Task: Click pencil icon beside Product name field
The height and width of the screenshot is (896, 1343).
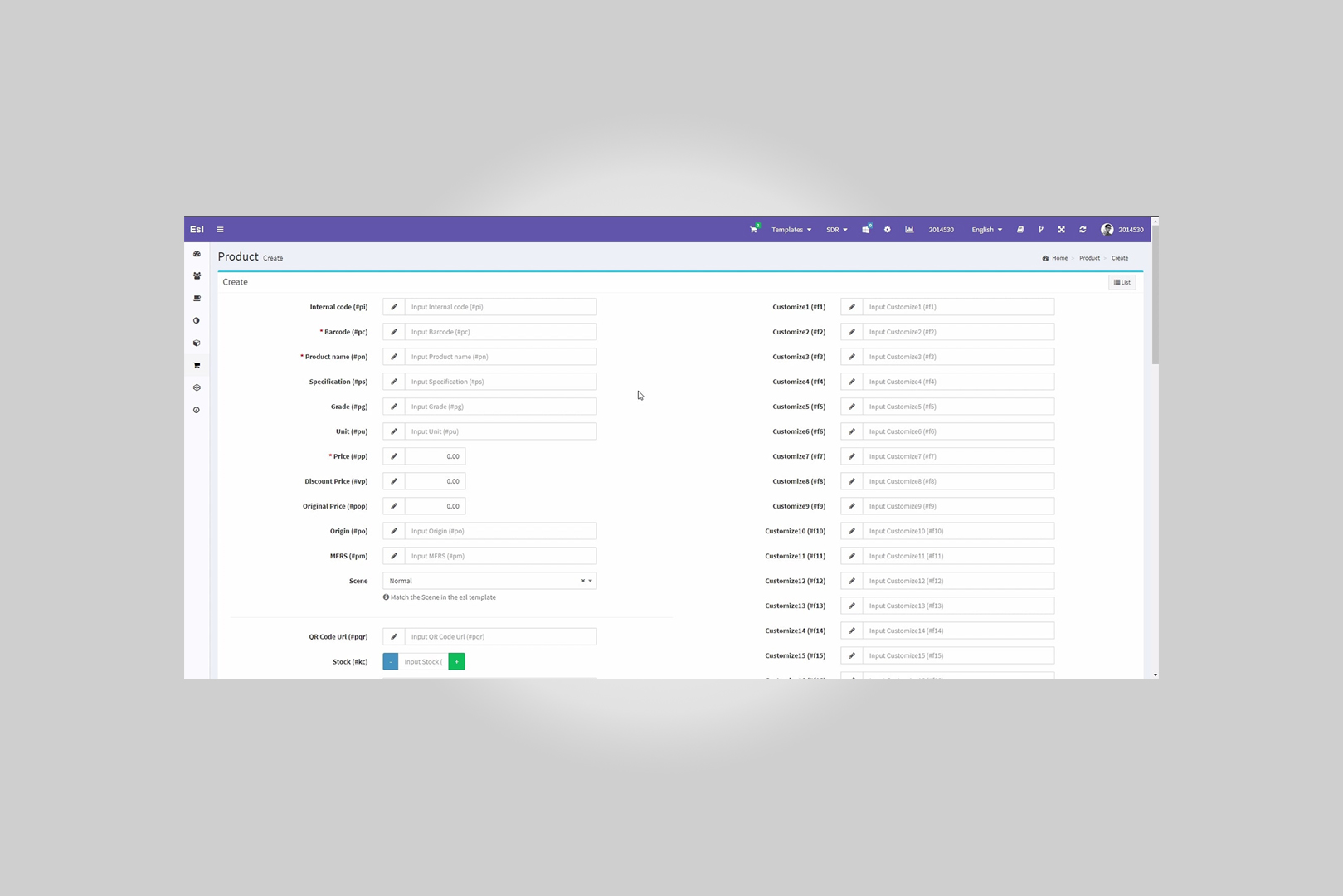Action: pyautogui.click(x=394, y=357)
